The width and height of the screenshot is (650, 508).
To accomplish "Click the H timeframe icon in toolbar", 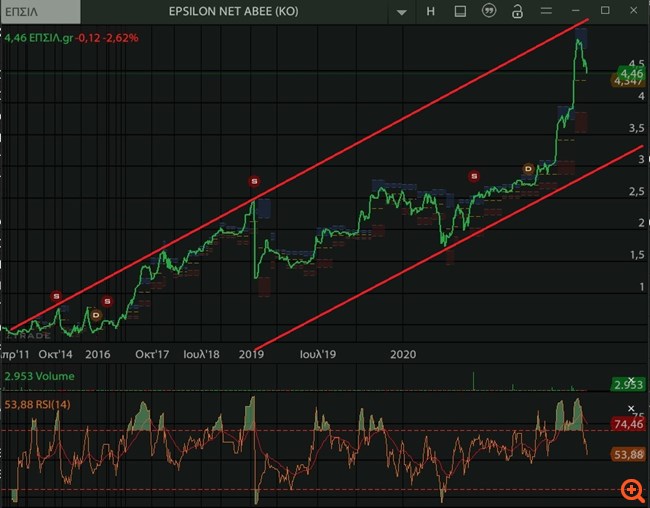I will pyautogui.click(x=431, y=12).
